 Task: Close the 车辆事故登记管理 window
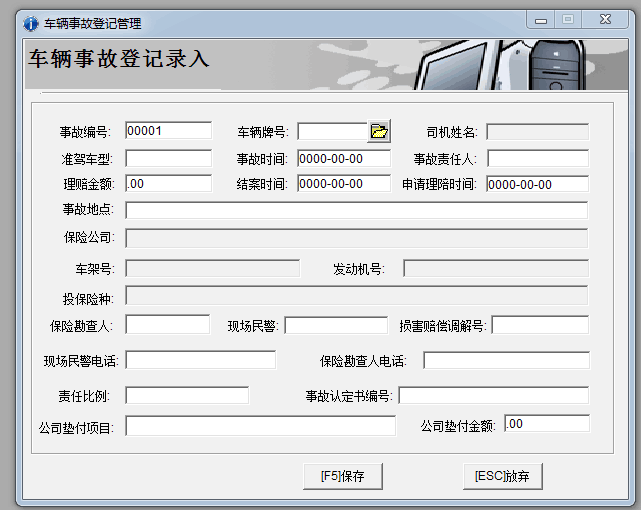tap(605, 20)
